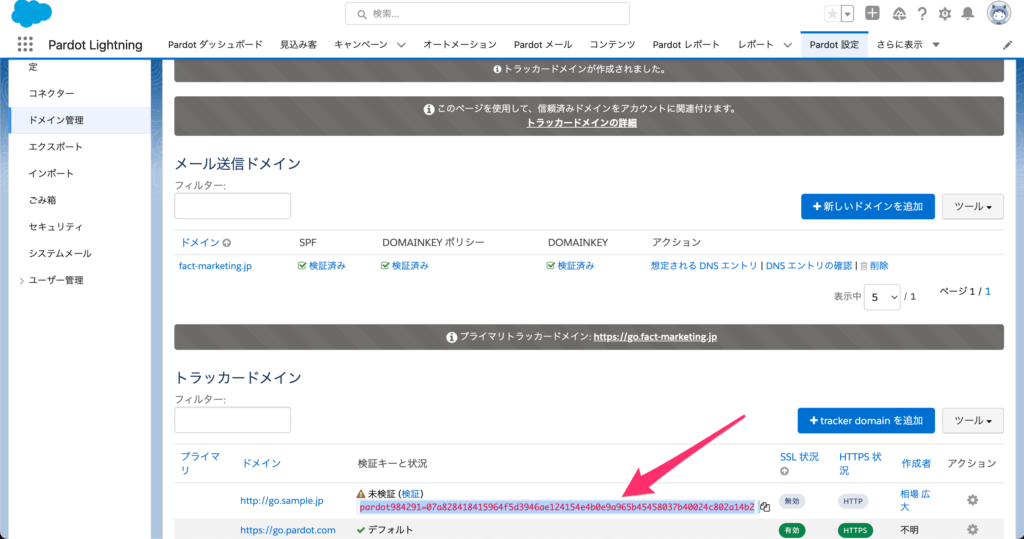The height and width of the screenshot is (539, 1024).
Task: Open the notifications bell
Action: (x=968, y=14)
